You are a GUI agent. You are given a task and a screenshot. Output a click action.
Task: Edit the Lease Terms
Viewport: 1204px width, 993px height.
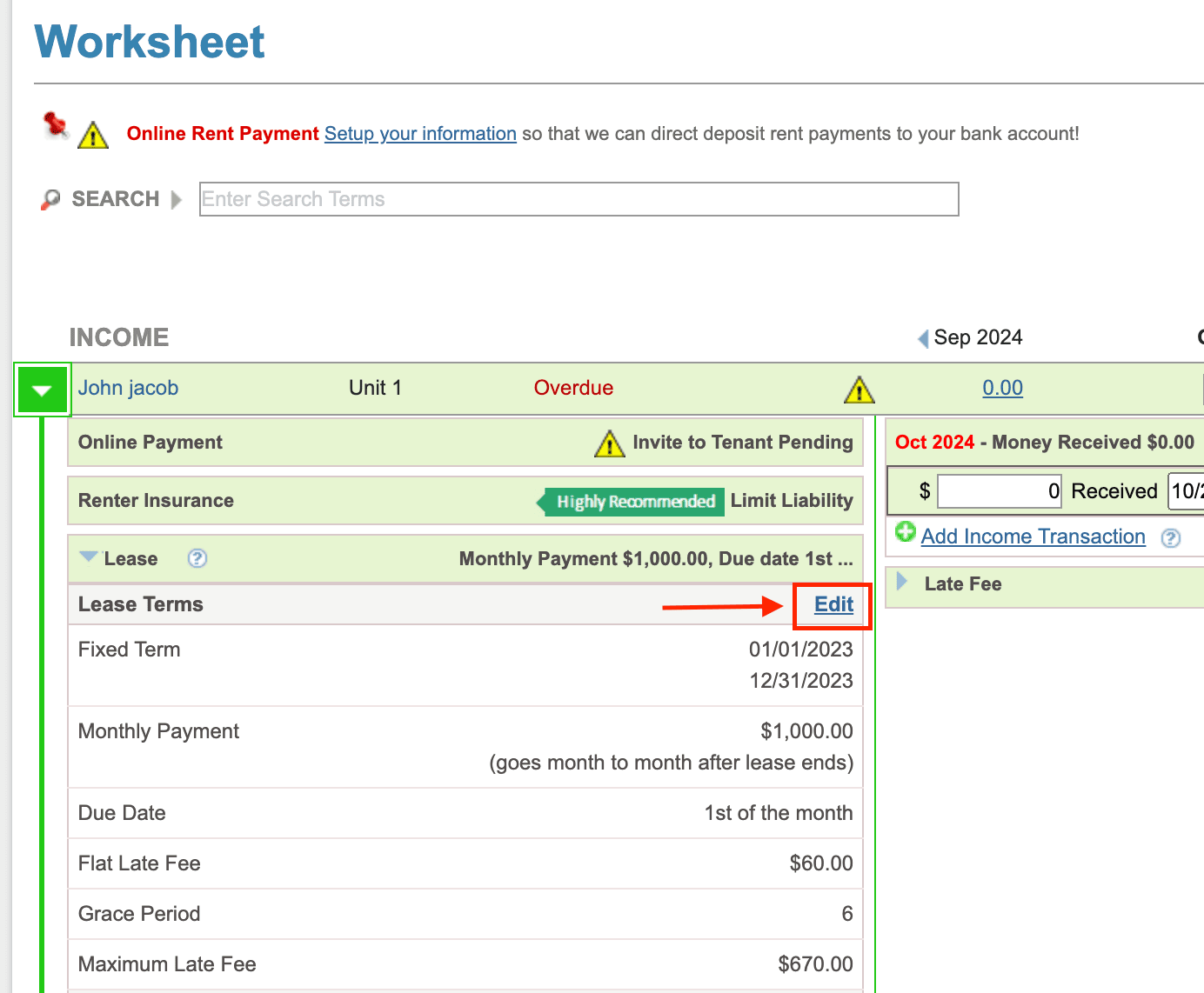coord(833,604)
